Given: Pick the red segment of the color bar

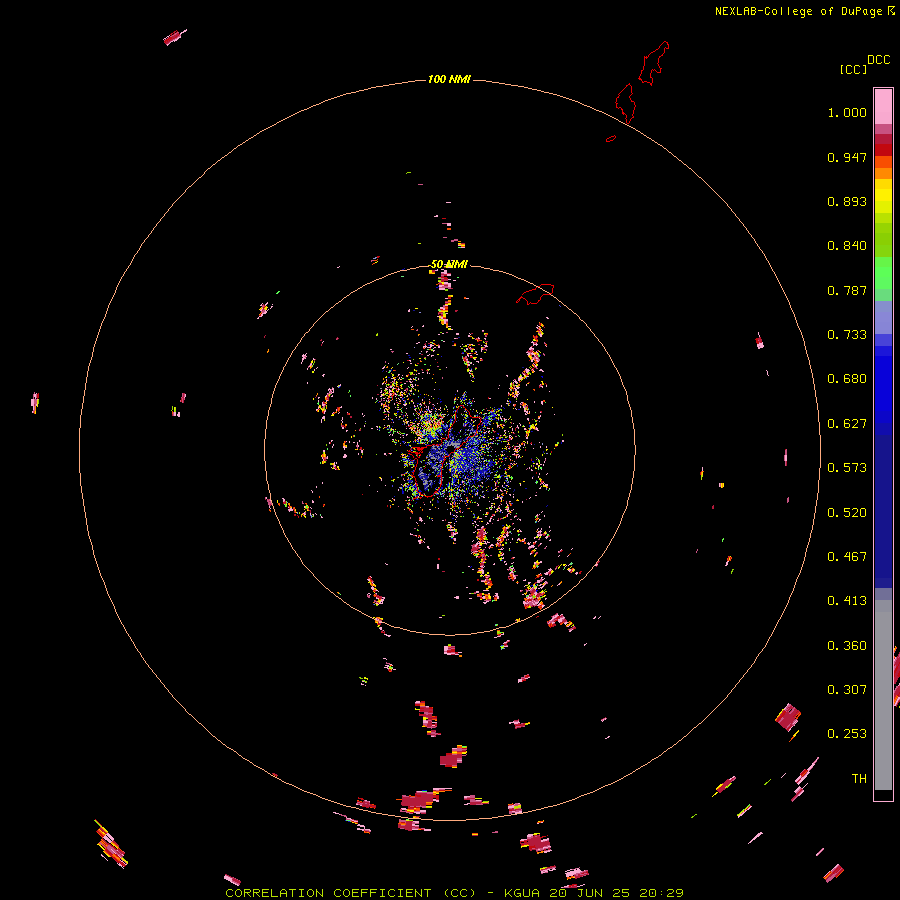Looking at the screenshot, I should [x=883, y=150].
